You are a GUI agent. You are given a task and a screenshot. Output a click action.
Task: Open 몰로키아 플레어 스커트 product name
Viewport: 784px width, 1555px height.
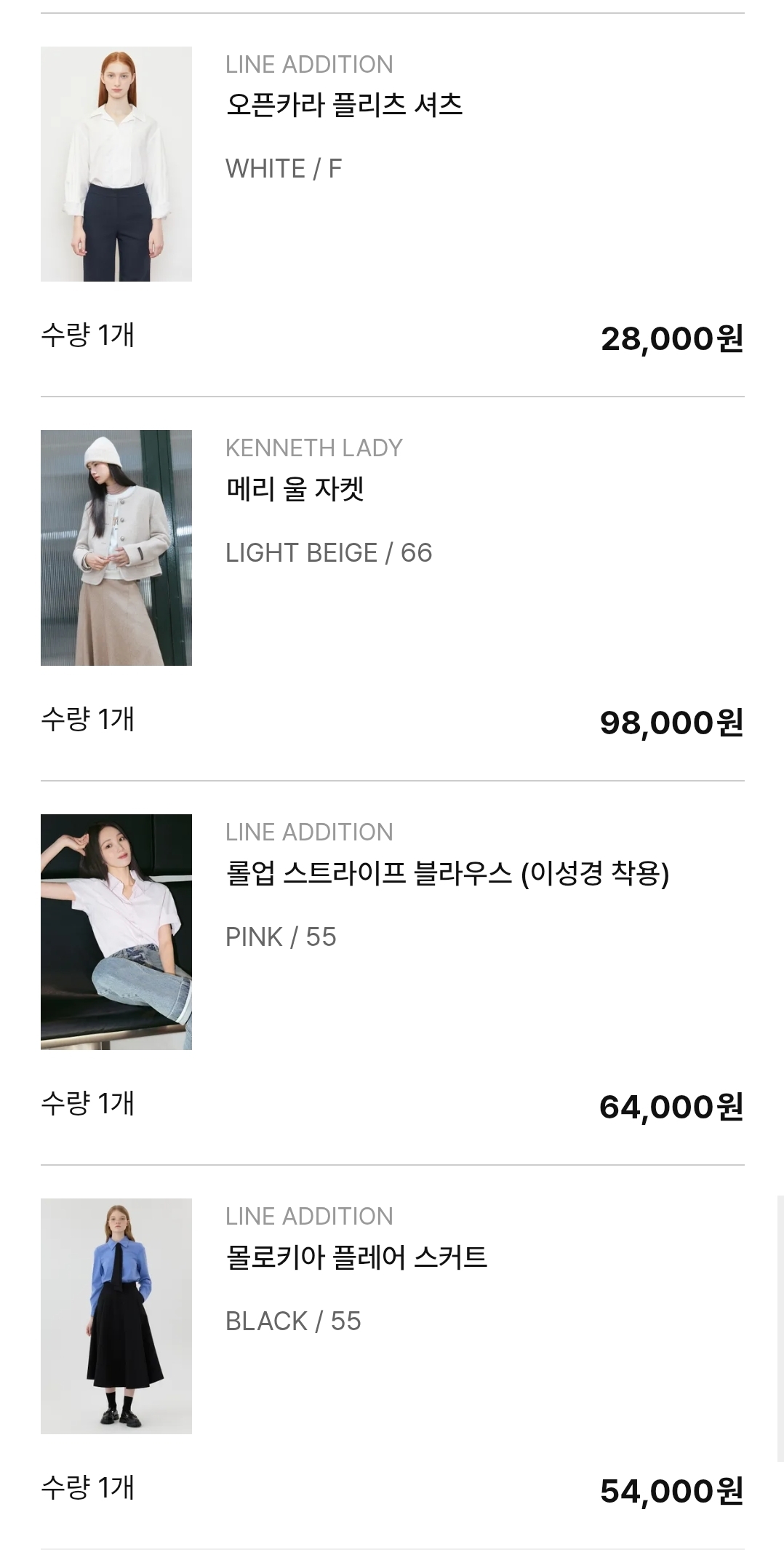(356, 1257)
